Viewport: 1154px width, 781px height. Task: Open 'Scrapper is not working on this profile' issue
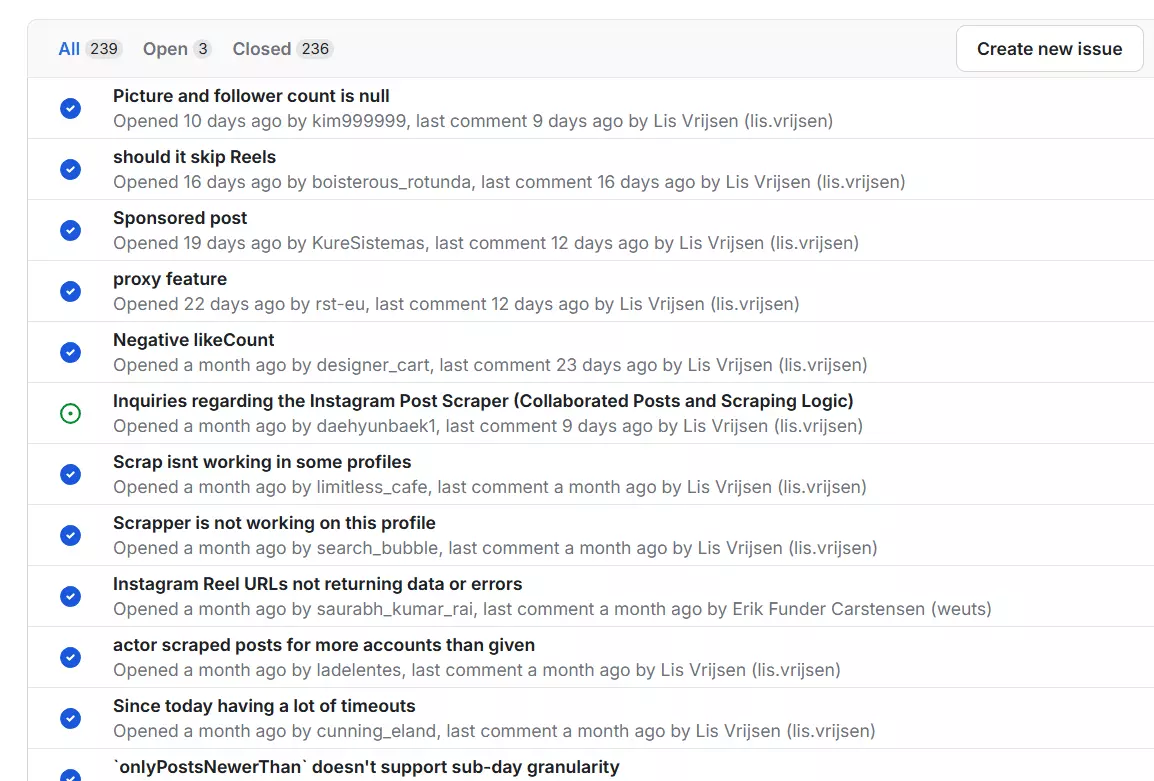tap(274, 523)
